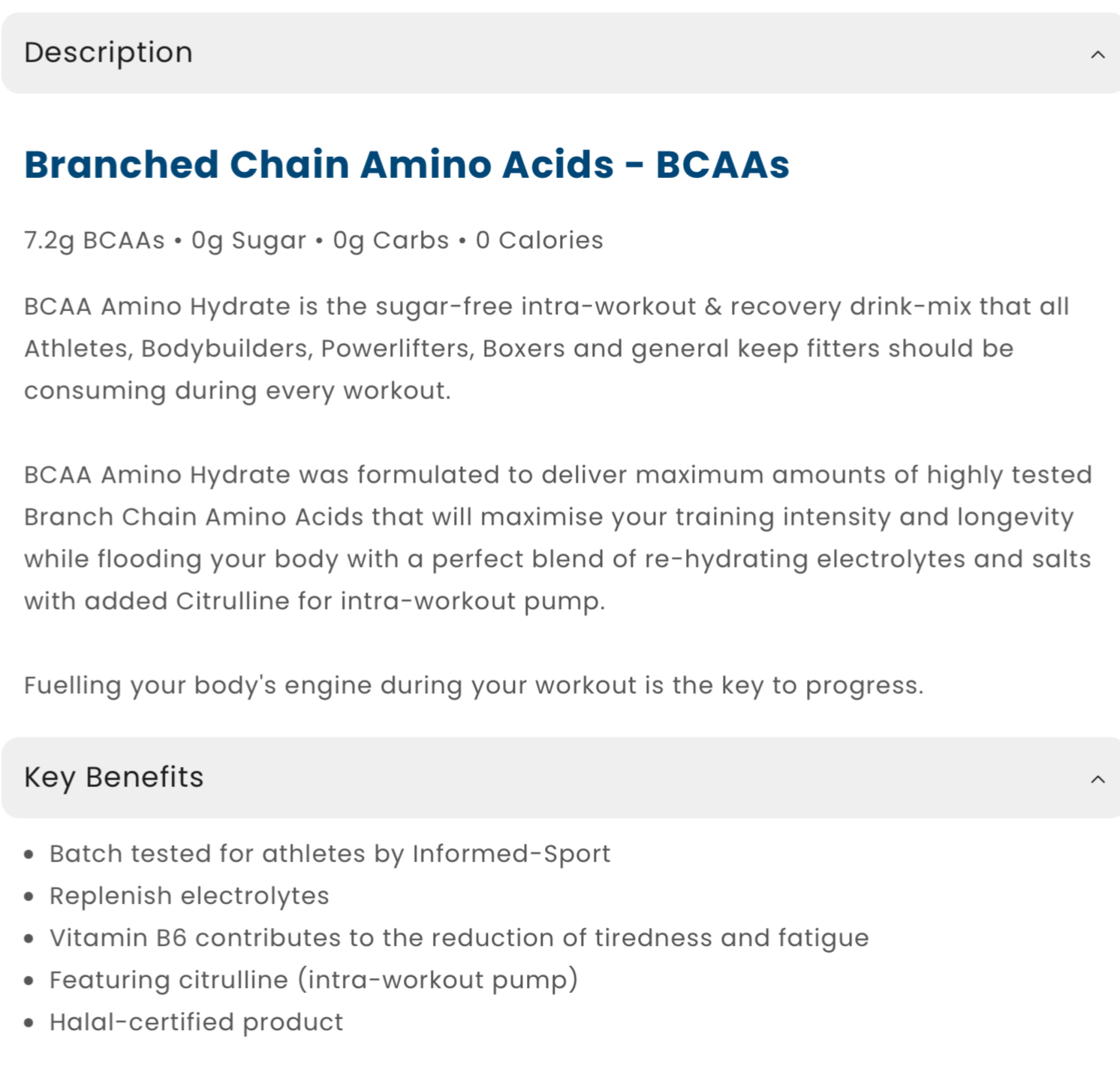This screenshot has height=1076, width=1120.
Task: Click the Replenish electrolytes bullet item
Action: pyautogui.click(x=189, y=896)
